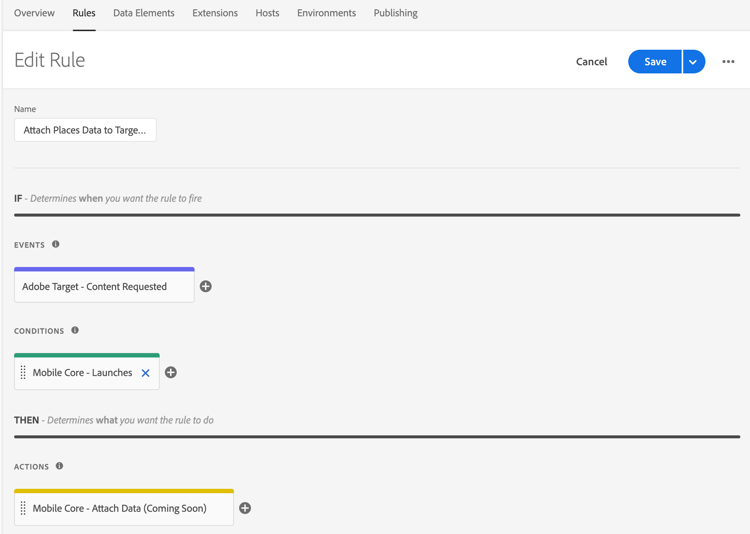Click the add event plus icon

[x=206, y=287]
